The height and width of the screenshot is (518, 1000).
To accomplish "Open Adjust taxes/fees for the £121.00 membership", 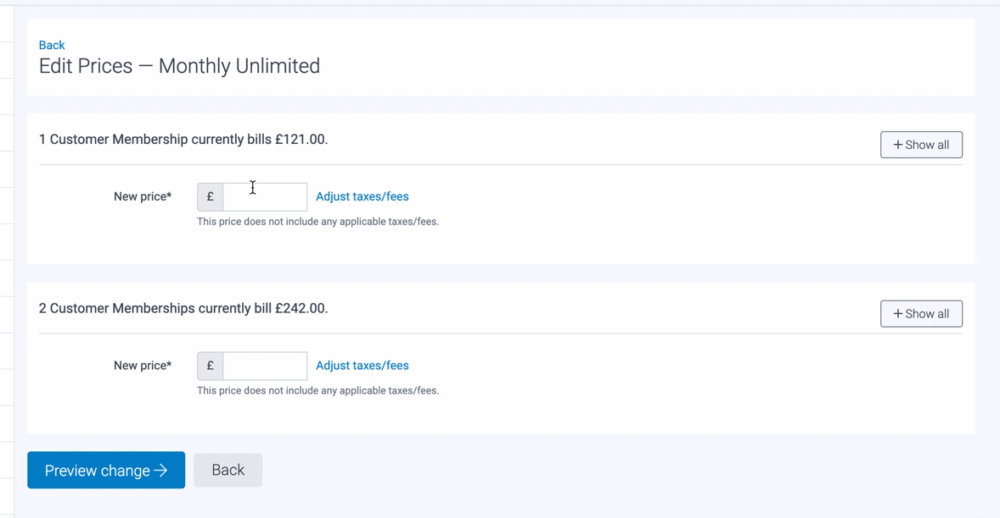I will click(362, 197).
